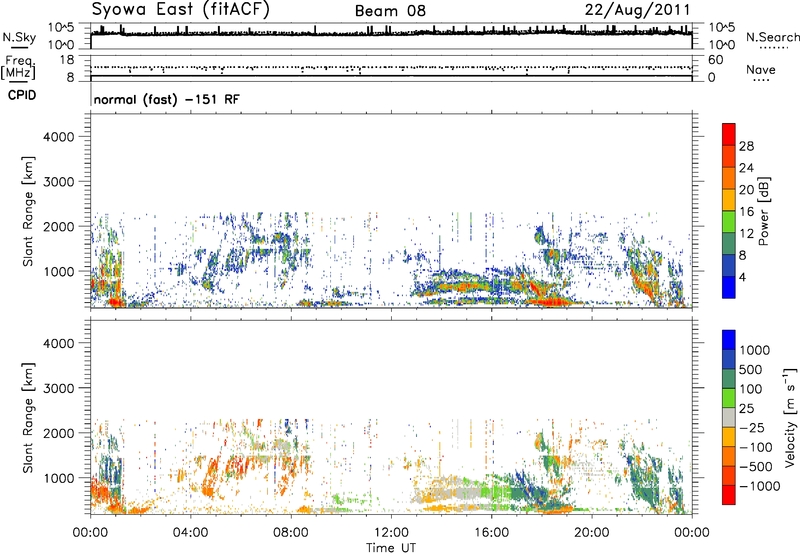Click the "12" tick on Power colorbar
The image size is (800, 554).
point(746,234)
